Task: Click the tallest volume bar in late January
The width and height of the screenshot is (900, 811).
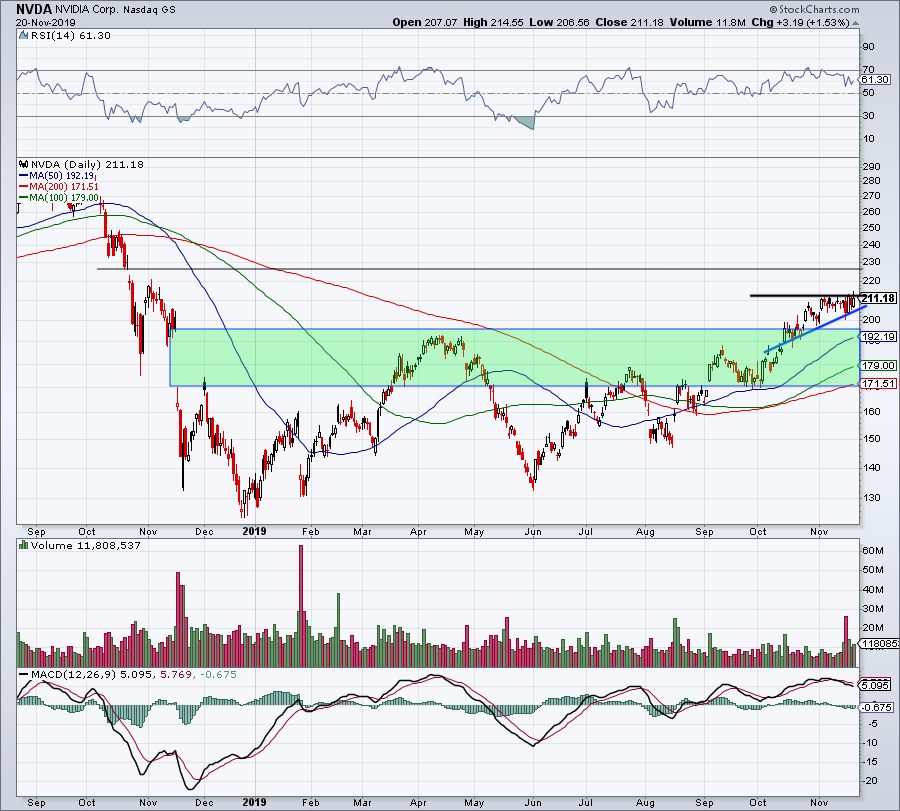Action: tap(301, 606)
